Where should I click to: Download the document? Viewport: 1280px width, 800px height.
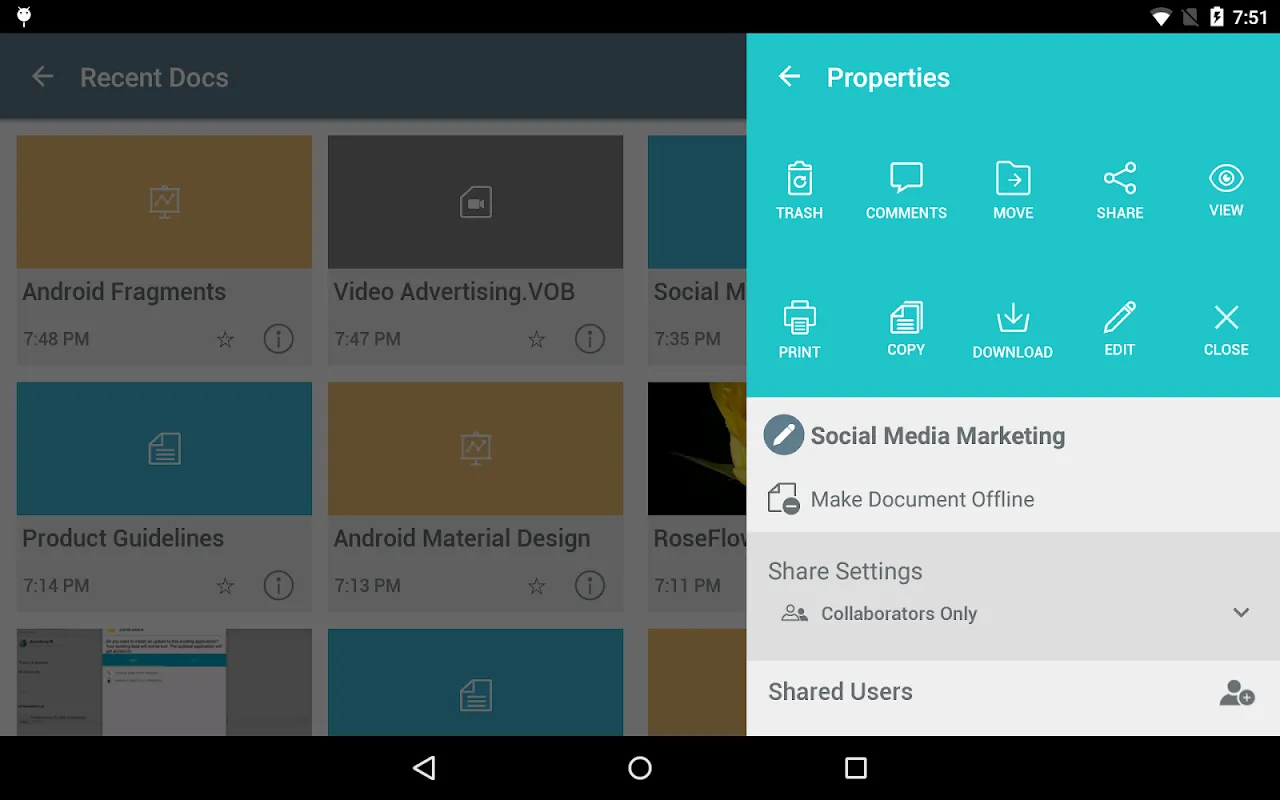pos(1013,319)
